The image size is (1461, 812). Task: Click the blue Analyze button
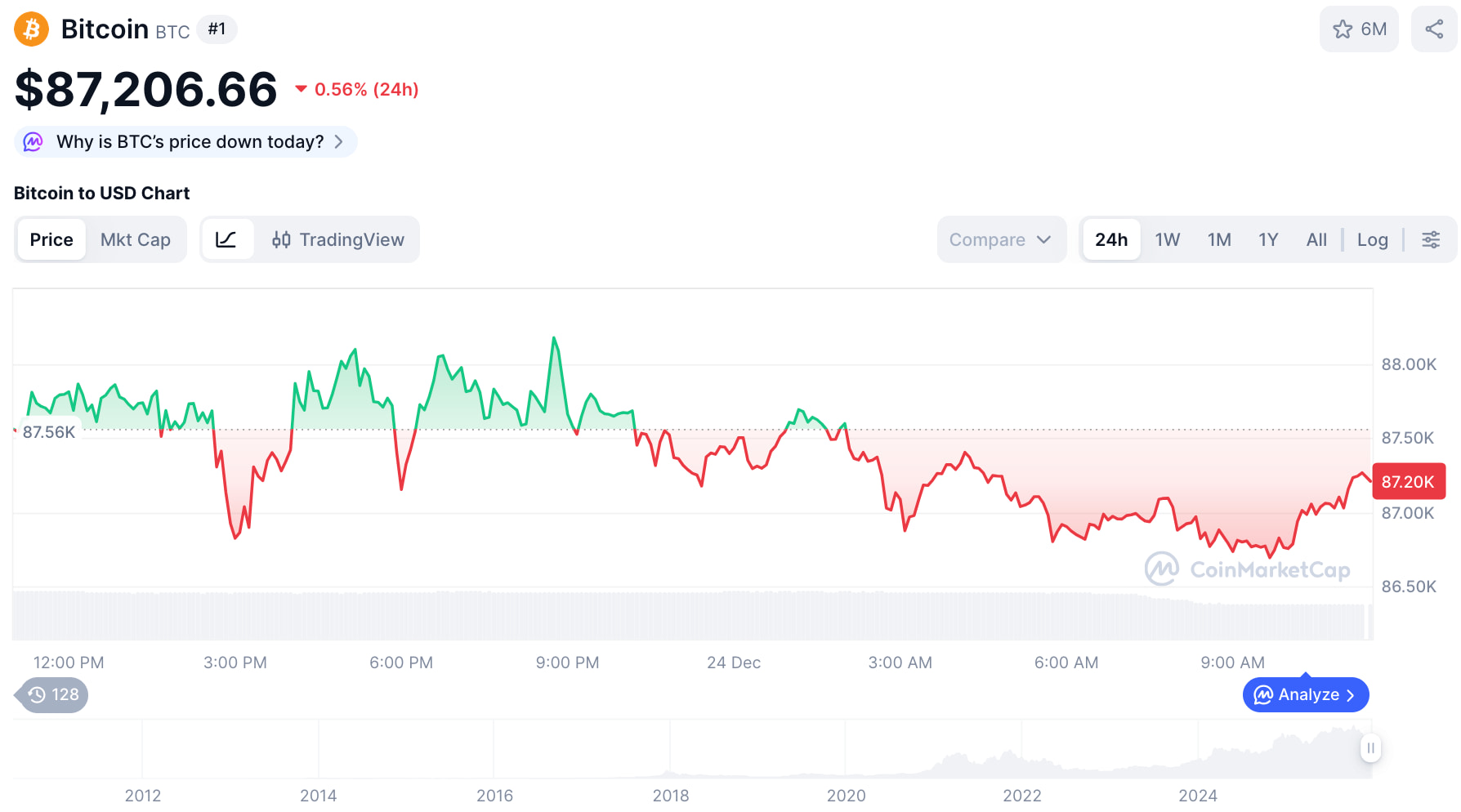(x=1306, y=694)
